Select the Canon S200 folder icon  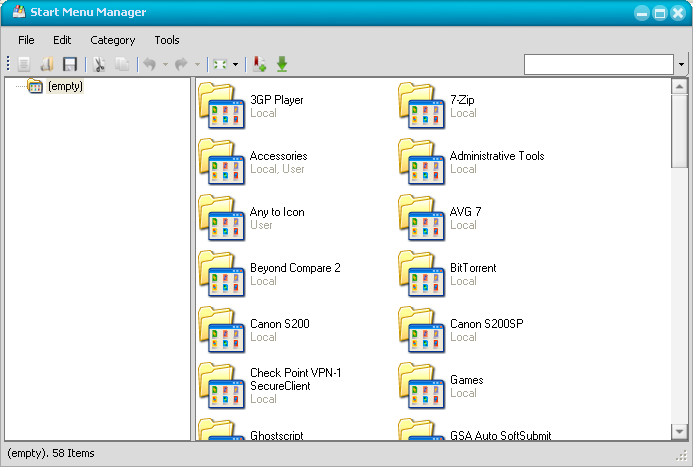[x=221, y=330]
